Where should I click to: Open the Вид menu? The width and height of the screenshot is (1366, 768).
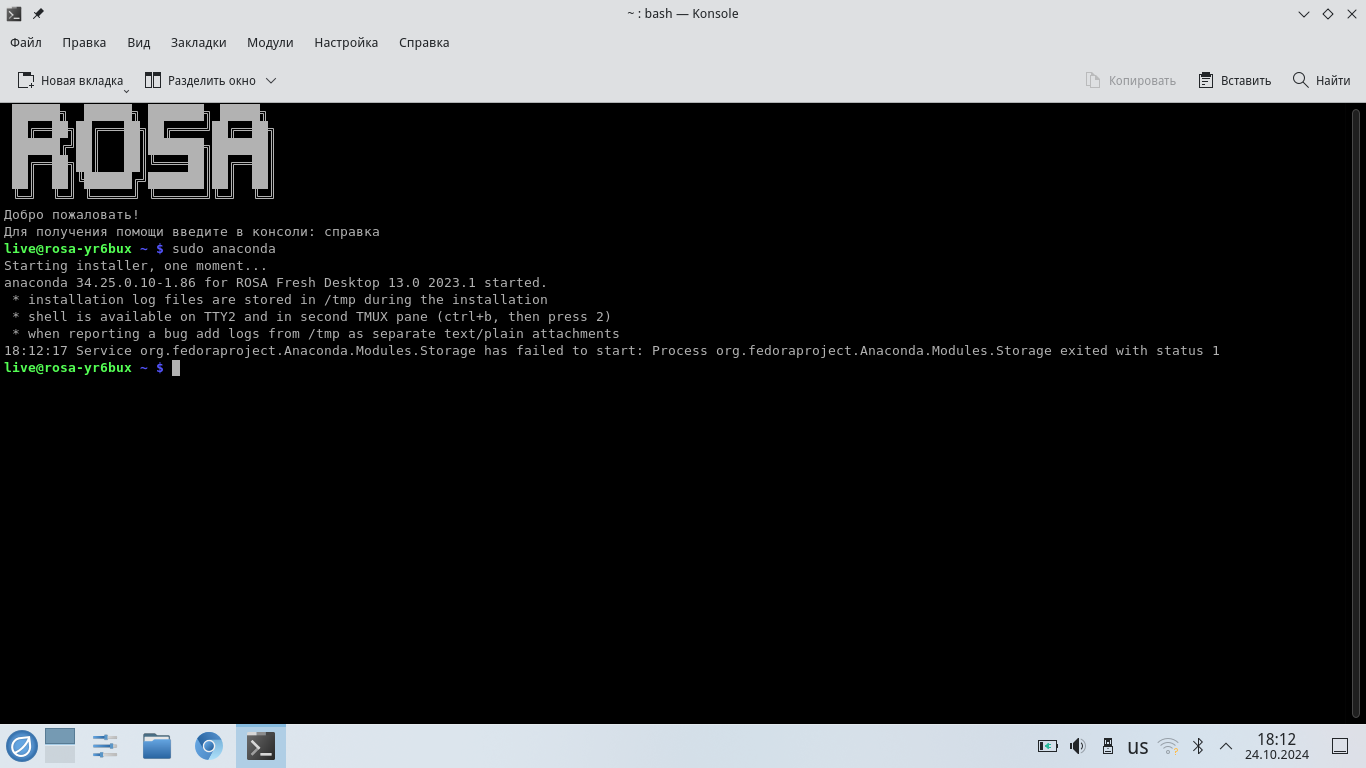tap(139, 43)
